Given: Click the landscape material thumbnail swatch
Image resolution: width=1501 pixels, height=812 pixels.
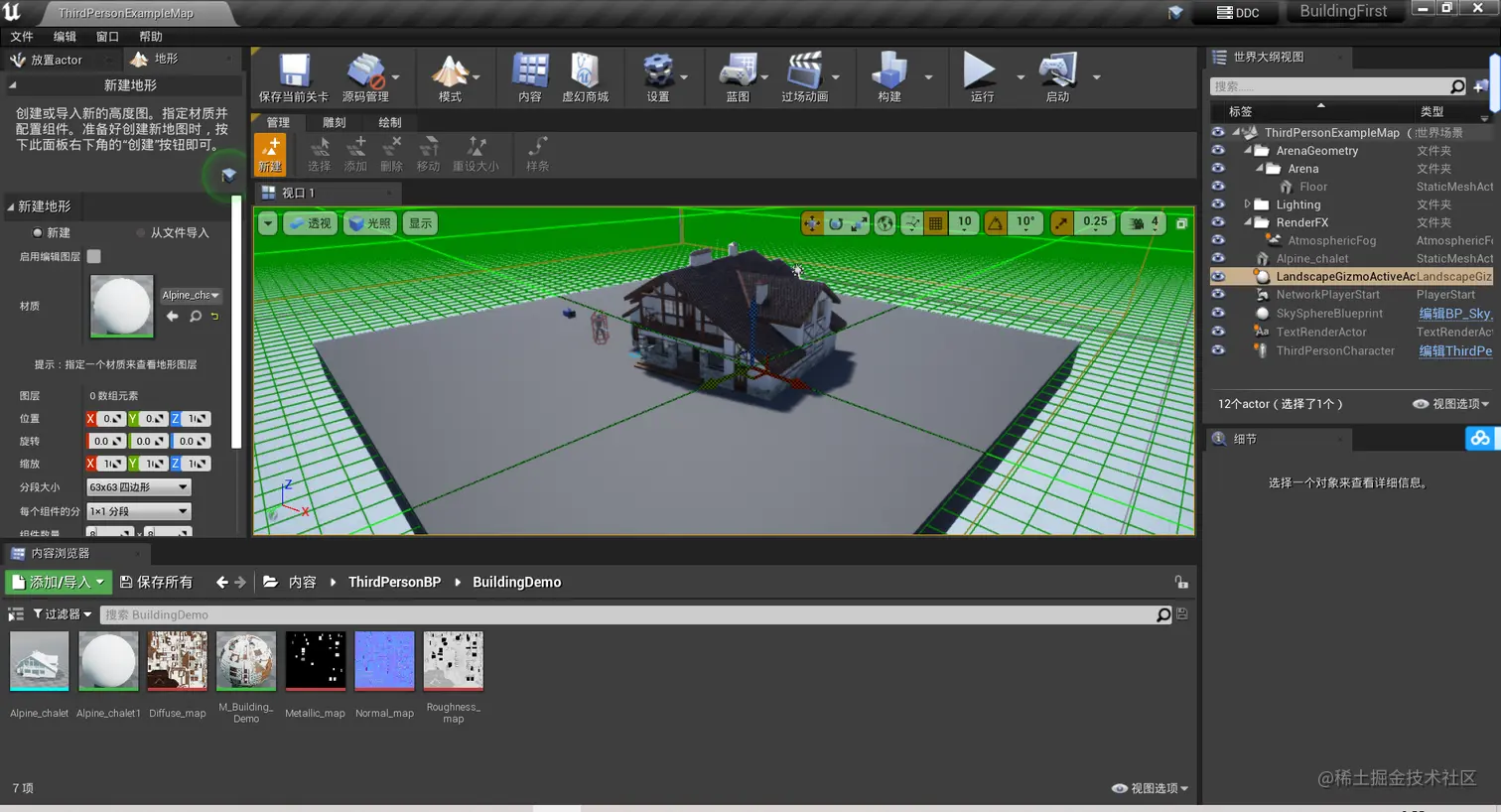Looking at the screenshot, I should pos(122,307).
